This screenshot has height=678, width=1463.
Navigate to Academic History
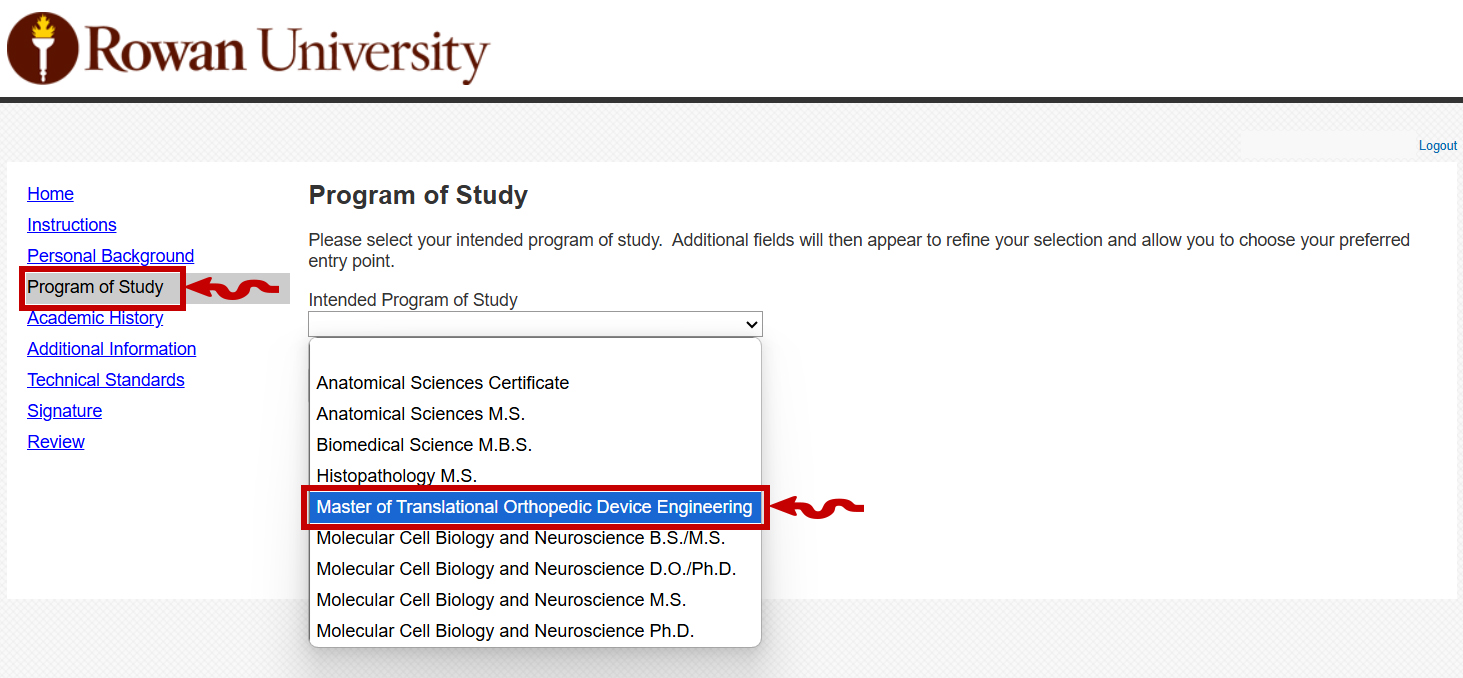click(95, 318)
